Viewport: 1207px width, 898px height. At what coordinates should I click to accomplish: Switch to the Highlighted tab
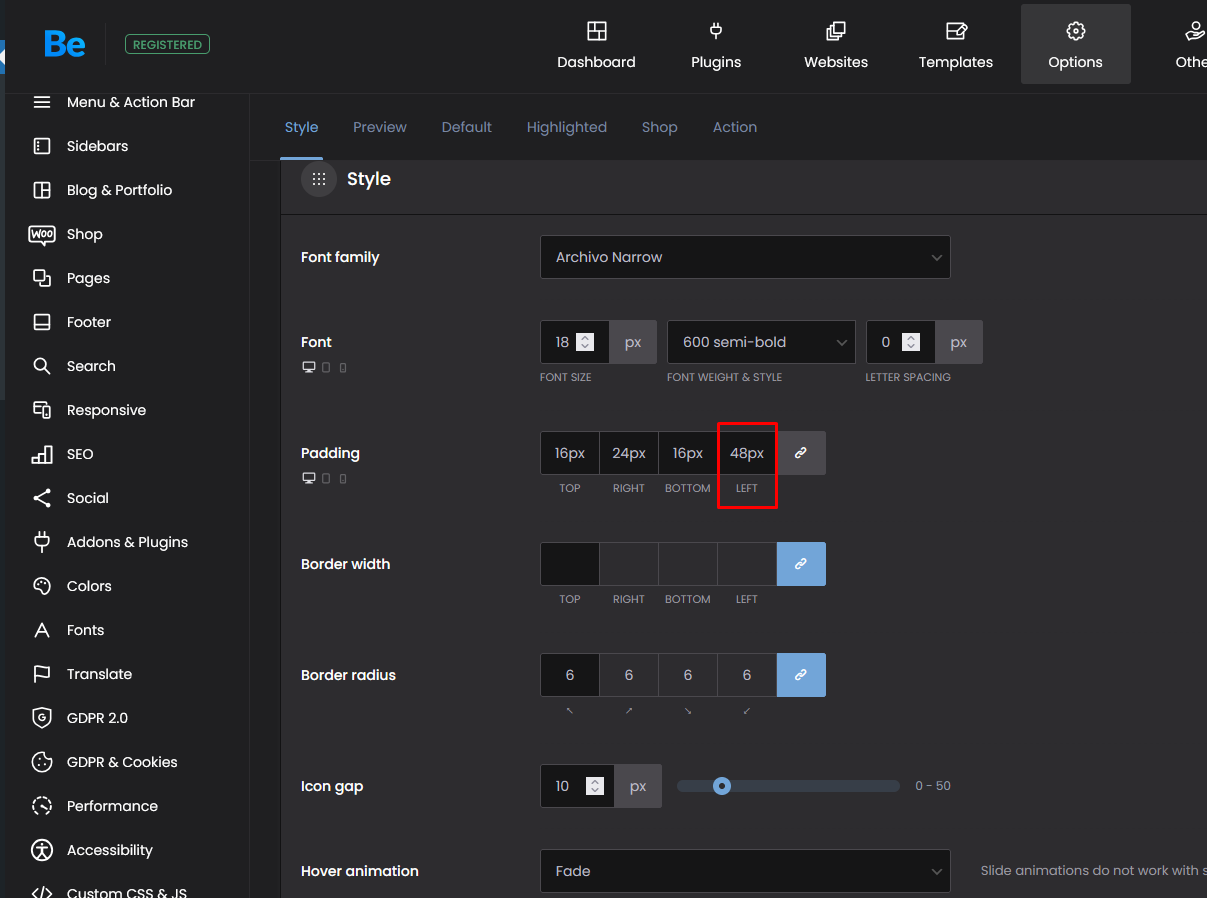pos(567,127)
